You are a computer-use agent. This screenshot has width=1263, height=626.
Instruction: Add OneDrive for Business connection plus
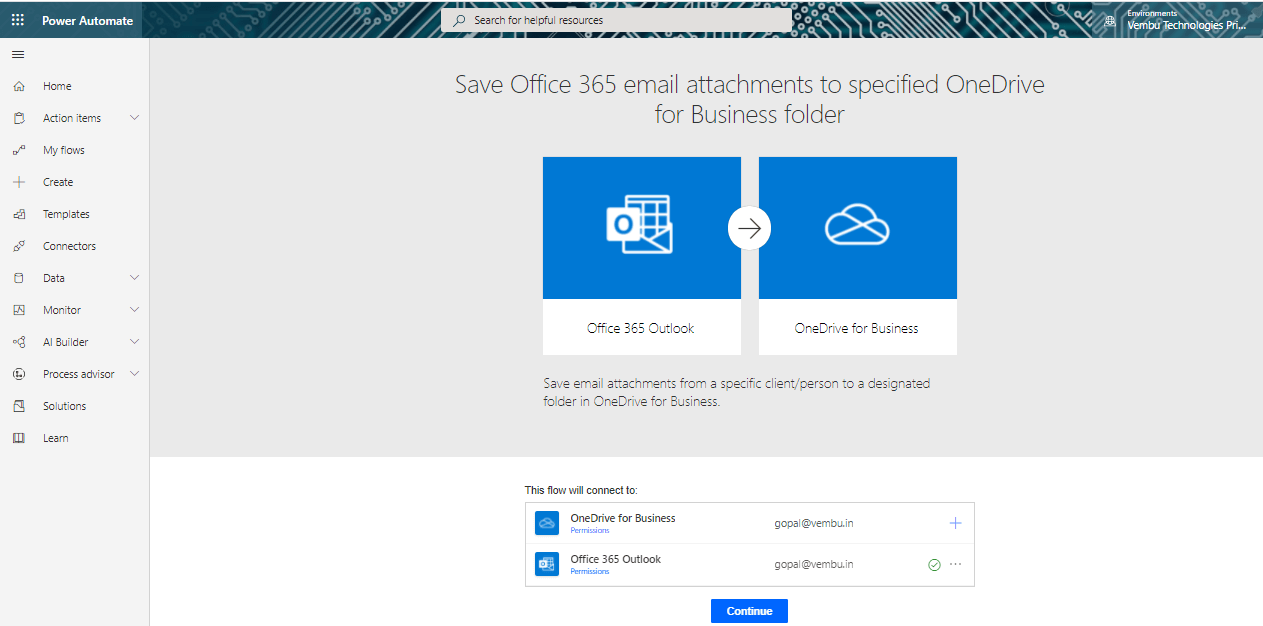pos(955,523)
